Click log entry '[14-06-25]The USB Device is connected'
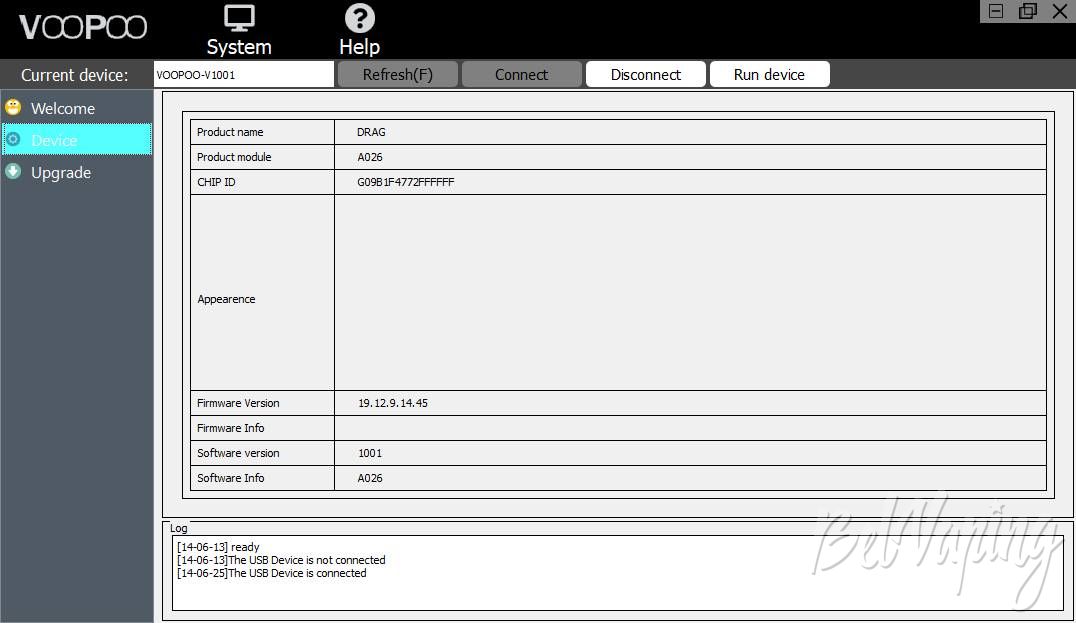The image size is (1076, 623). [272, 573]
